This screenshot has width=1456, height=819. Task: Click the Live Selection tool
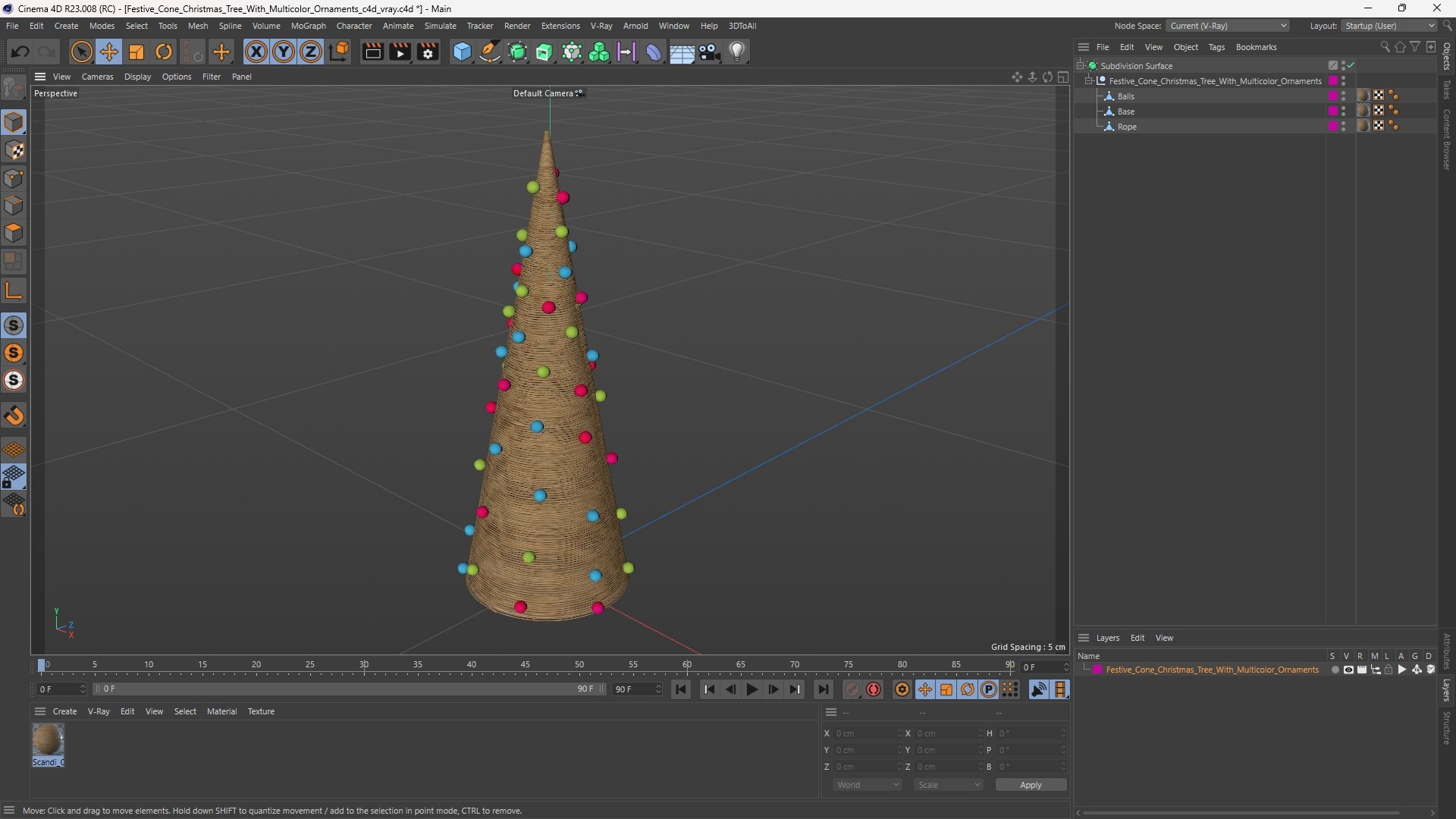click(x=81, y=52)
